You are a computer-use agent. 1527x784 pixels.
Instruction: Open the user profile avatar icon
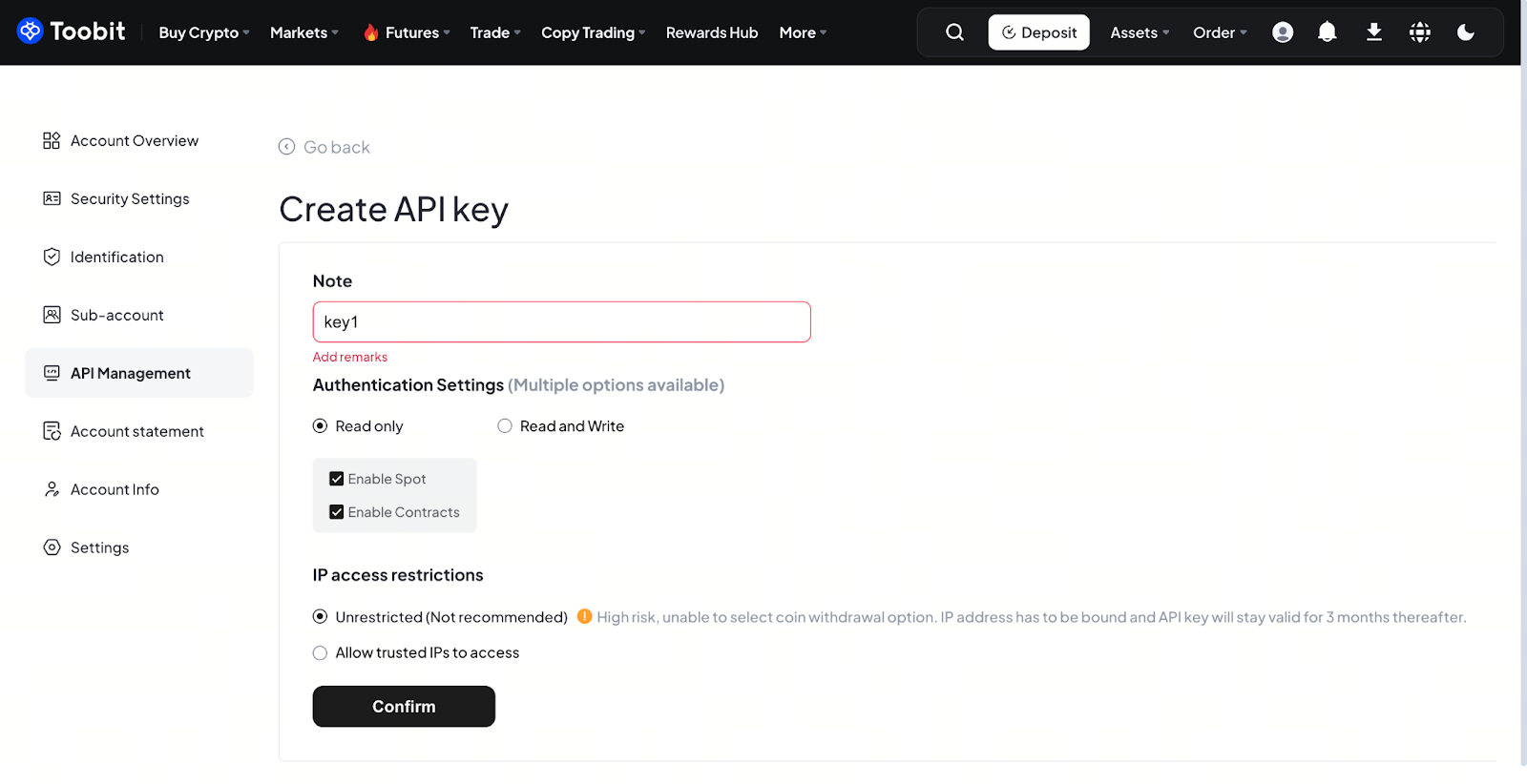coord(1283,32)
